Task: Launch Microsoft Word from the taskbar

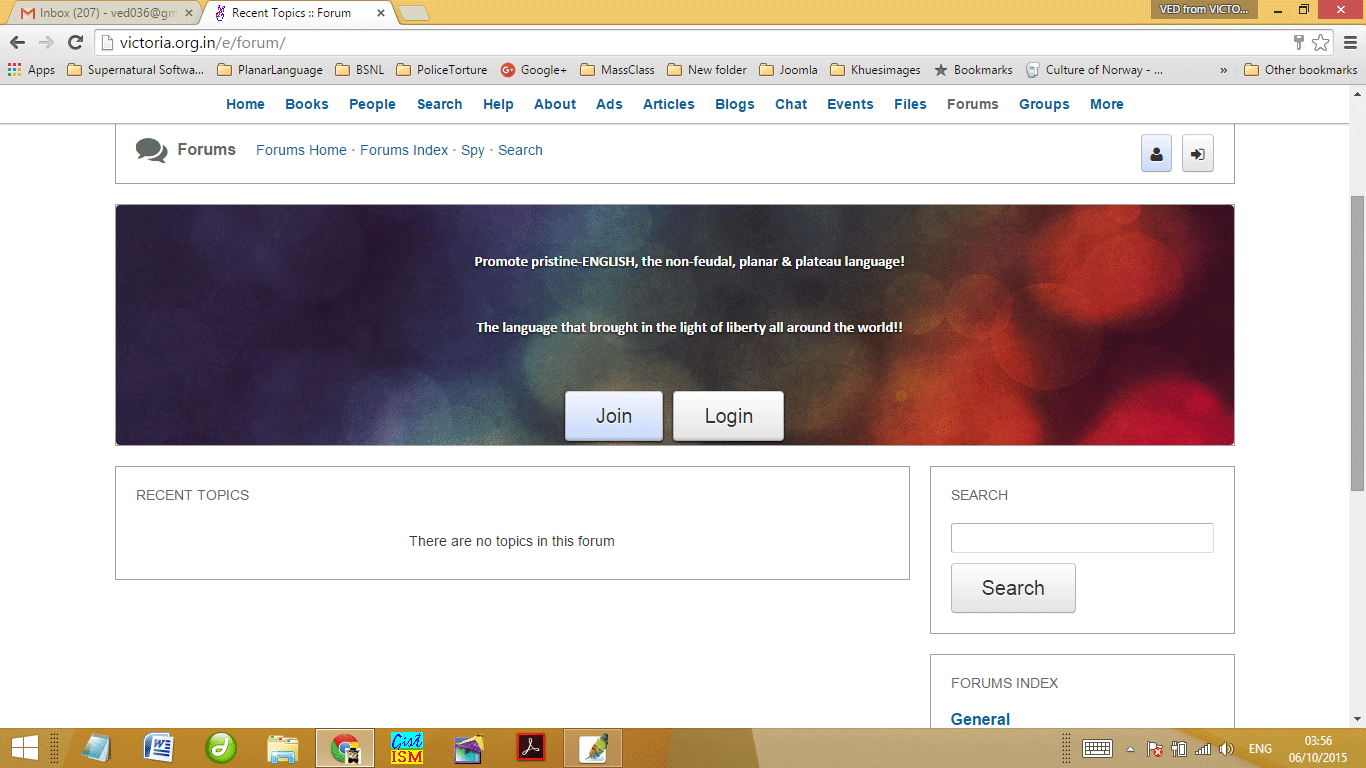Action: [159, 747]
